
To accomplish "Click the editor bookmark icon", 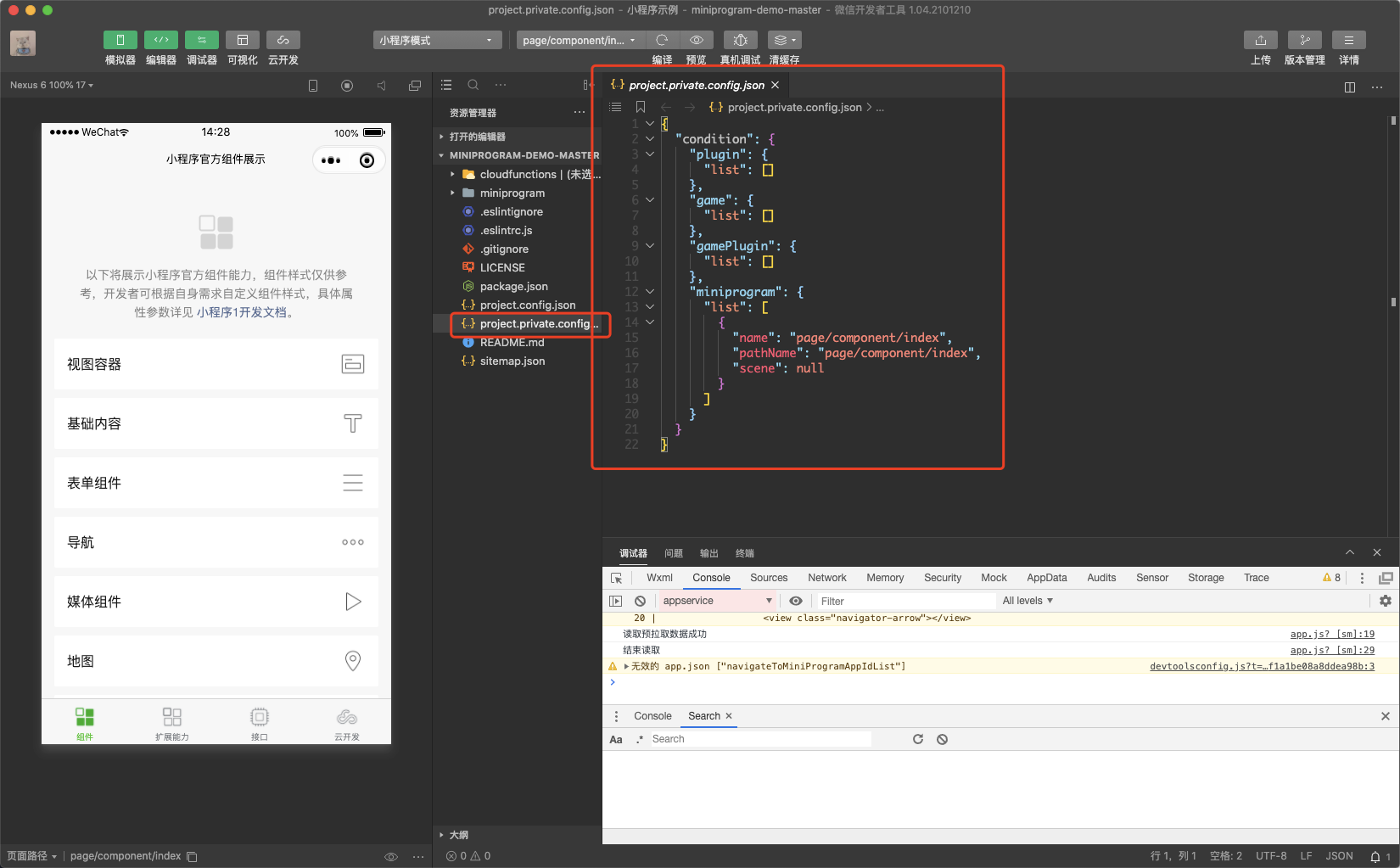I will (641, 107).
